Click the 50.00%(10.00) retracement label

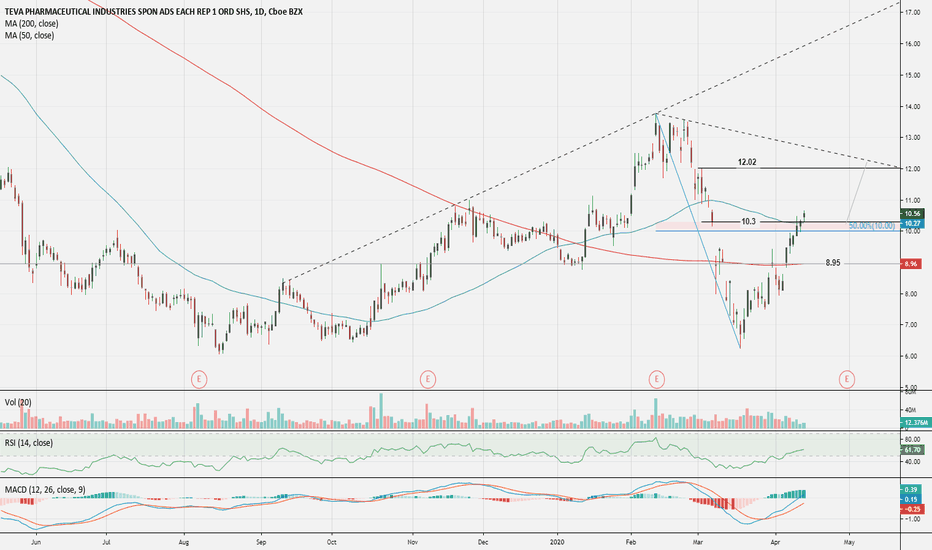(x=871, y=226)
